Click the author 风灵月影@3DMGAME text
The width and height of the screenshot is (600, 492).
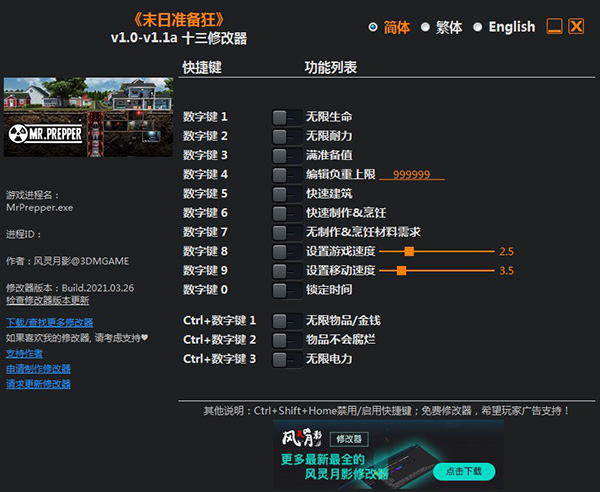[x=81, y=261]
